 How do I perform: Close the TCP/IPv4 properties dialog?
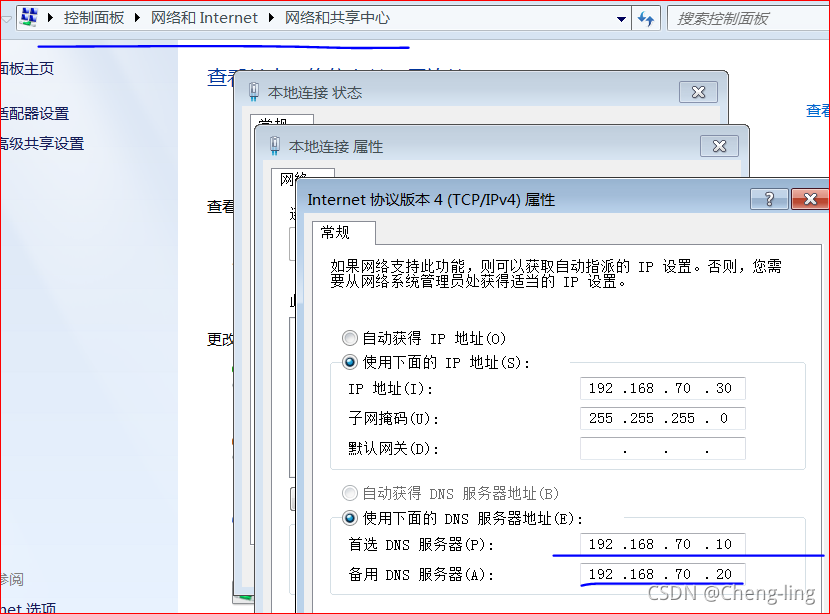pos(810,199)
